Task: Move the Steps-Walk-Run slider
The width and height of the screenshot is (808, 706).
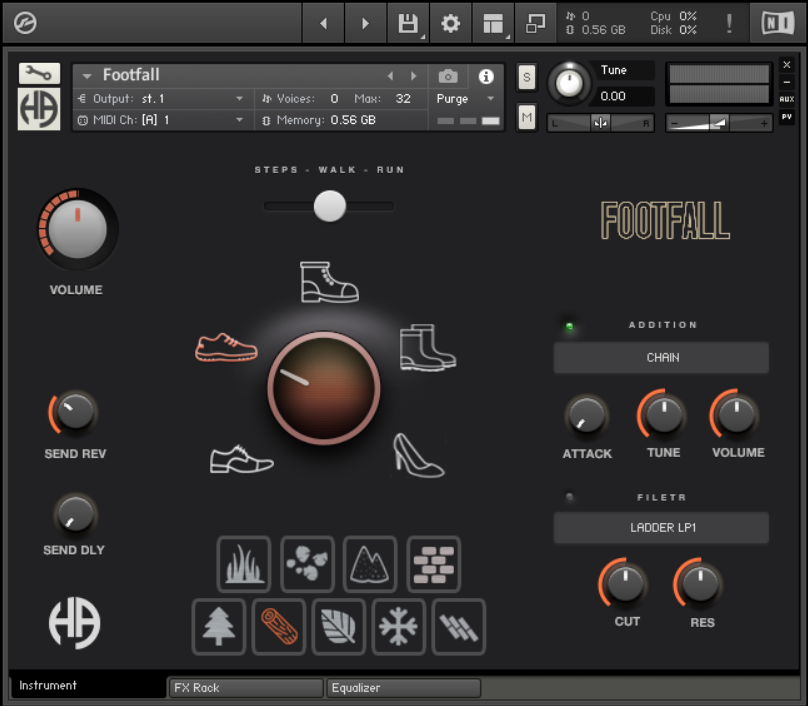Action: (x=329, y=206)
